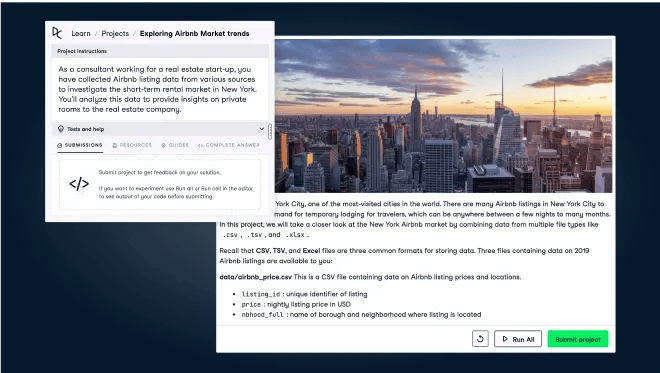Click the green Submit project button
This screenshot has width=660, height=373.
[578, 339]
